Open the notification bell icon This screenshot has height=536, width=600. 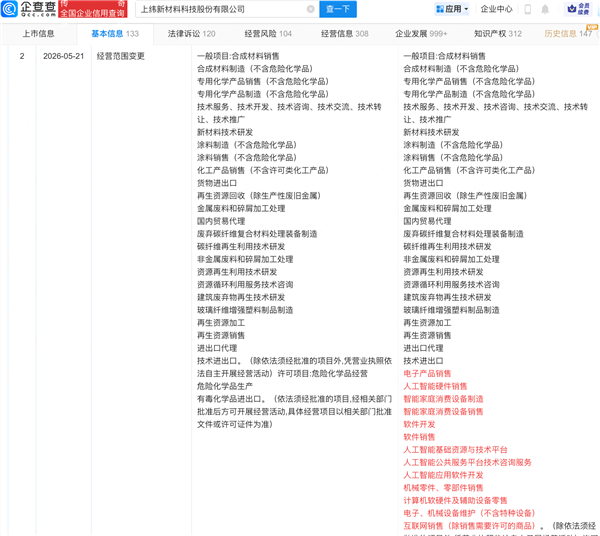coord(545,9)
